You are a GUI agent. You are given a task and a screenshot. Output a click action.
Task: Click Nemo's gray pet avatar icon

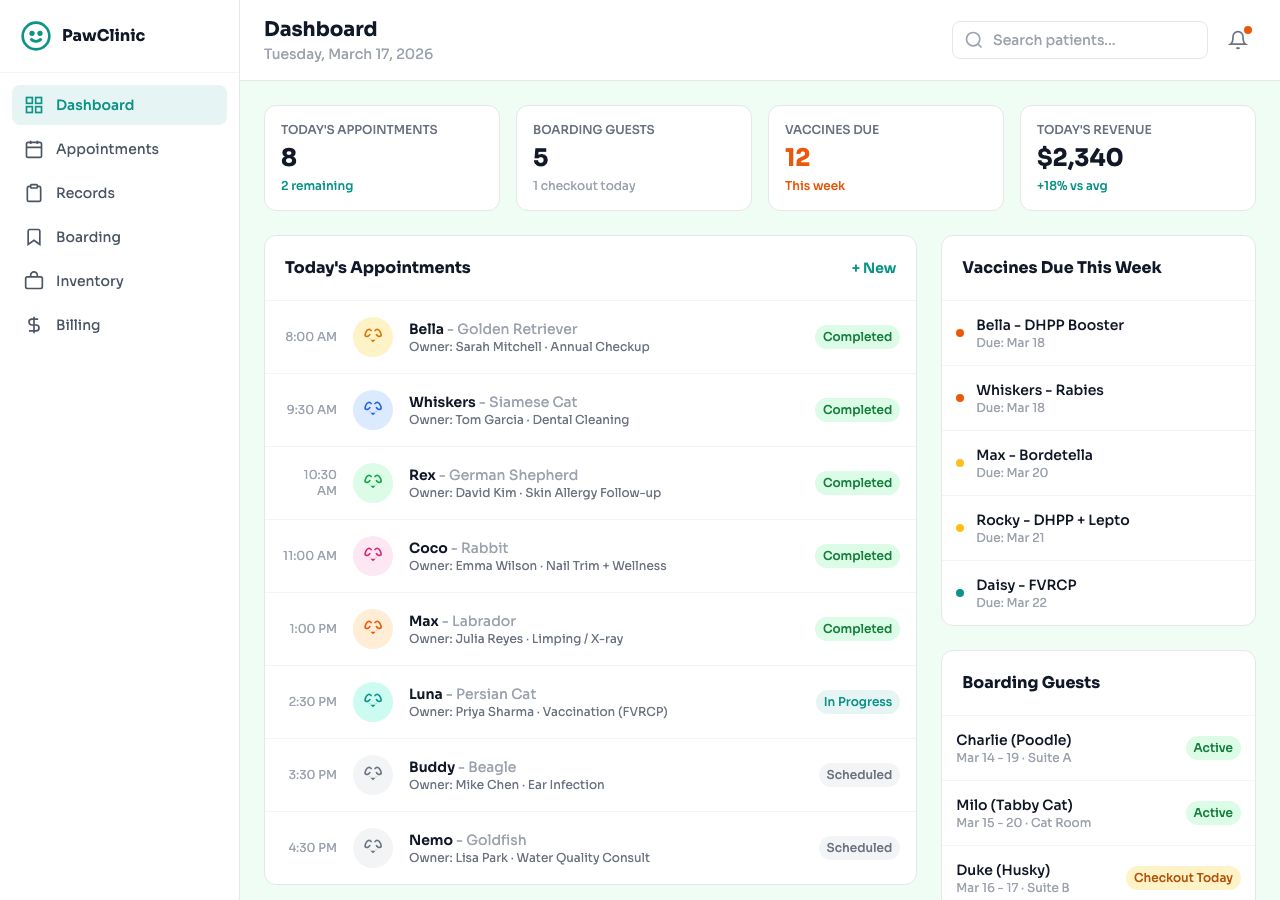click(x=373, y=848)
